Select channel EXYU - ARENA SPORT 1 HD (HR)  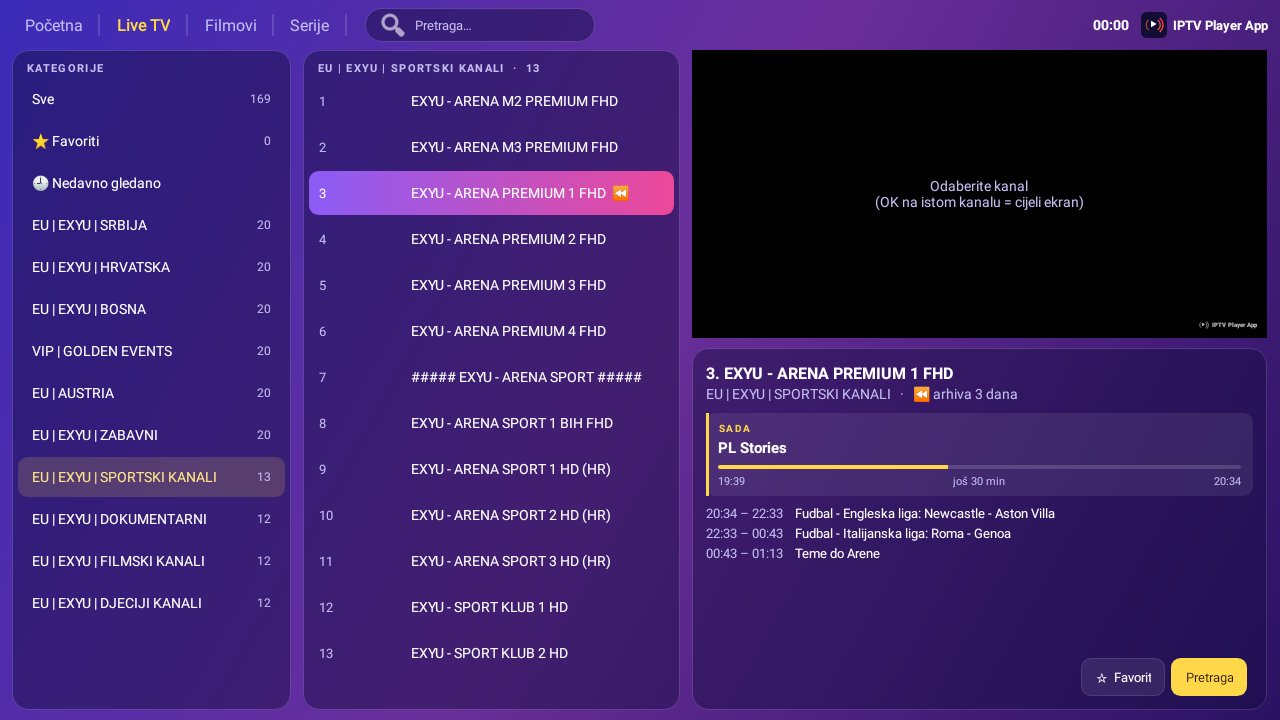[x=491, y=469]
